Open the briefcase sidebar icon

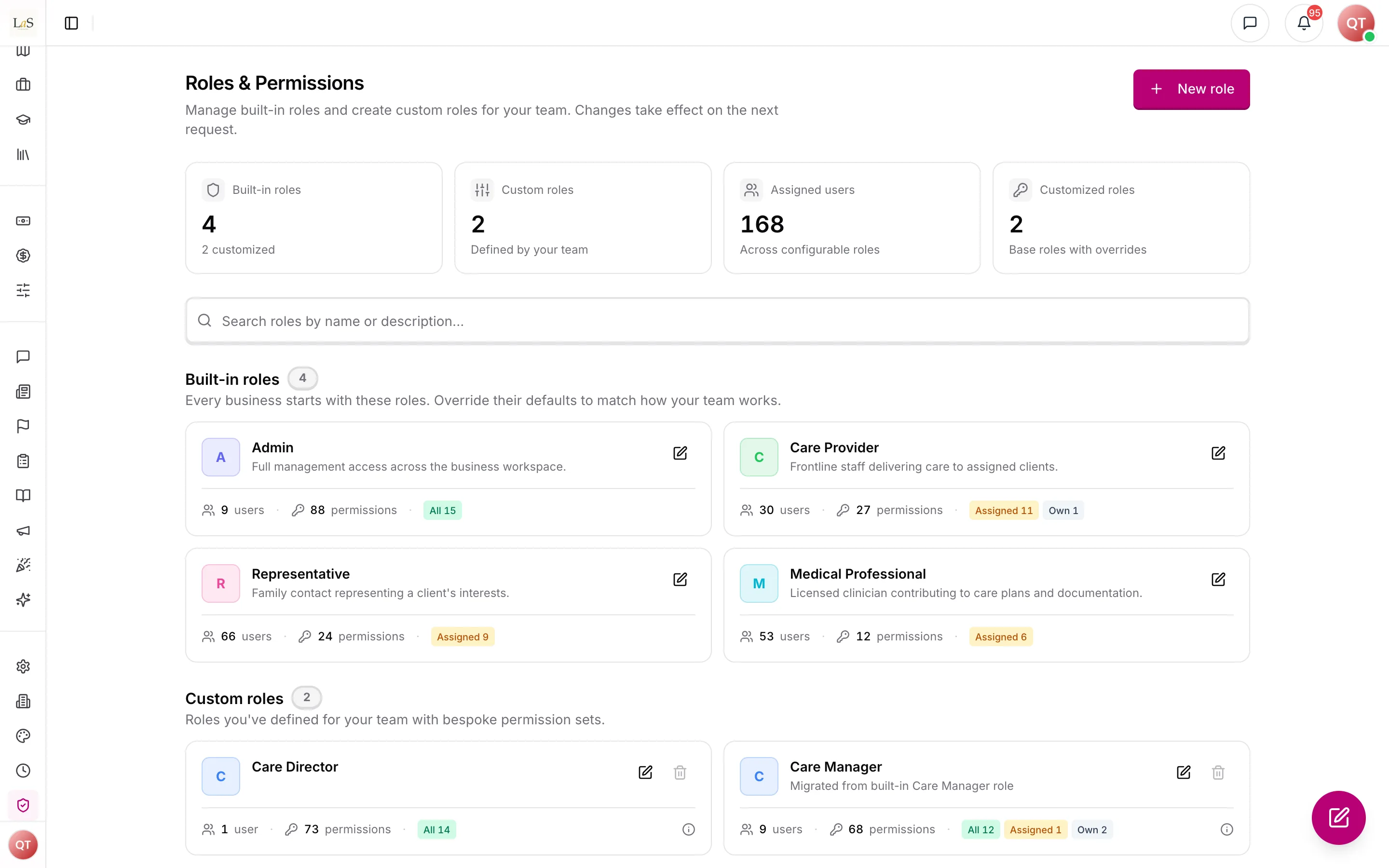pos(23,84)
